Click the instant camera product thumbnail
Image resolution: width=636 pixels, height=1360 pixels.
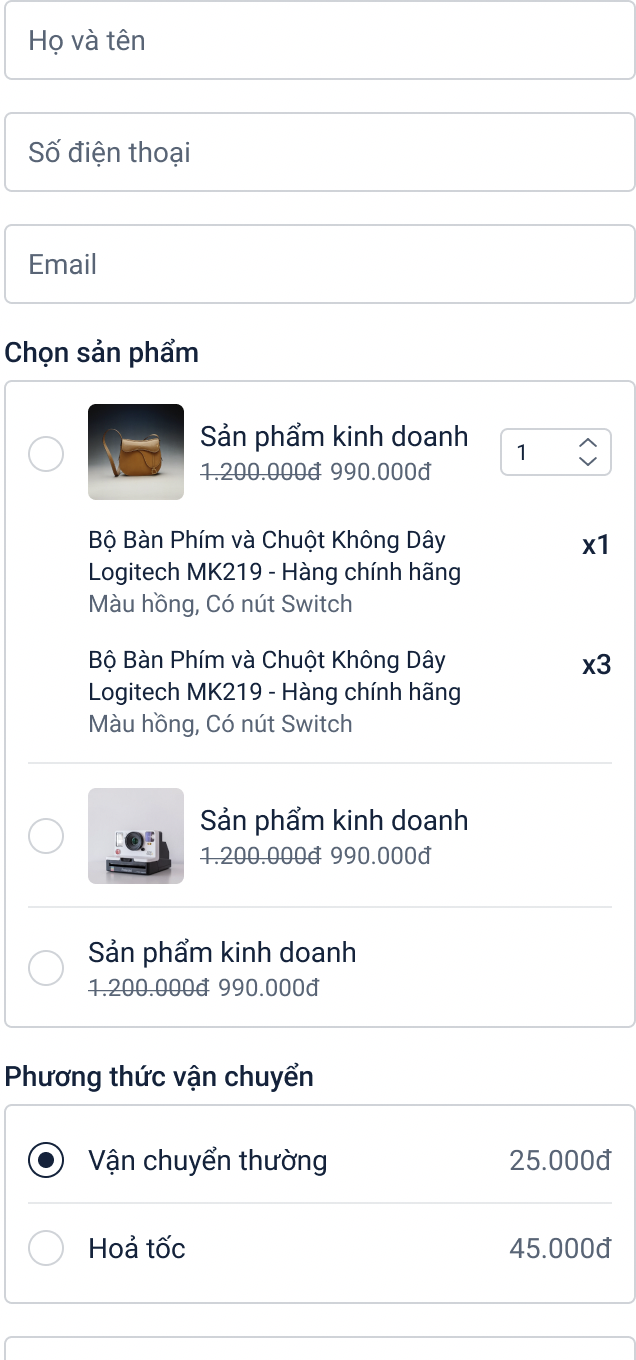(136, 836)
